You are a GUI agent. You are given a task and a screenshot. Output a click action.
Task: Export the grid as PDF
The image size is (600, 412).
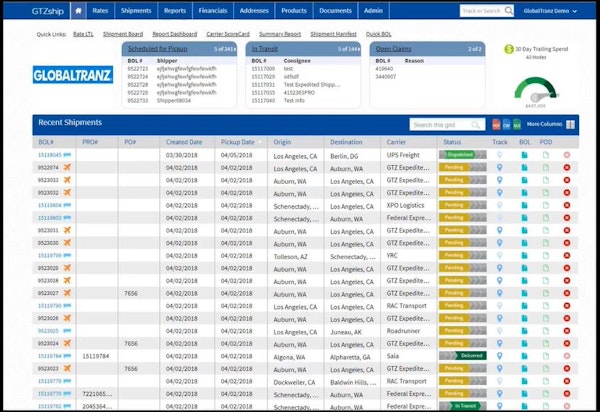tap(496, 125)
